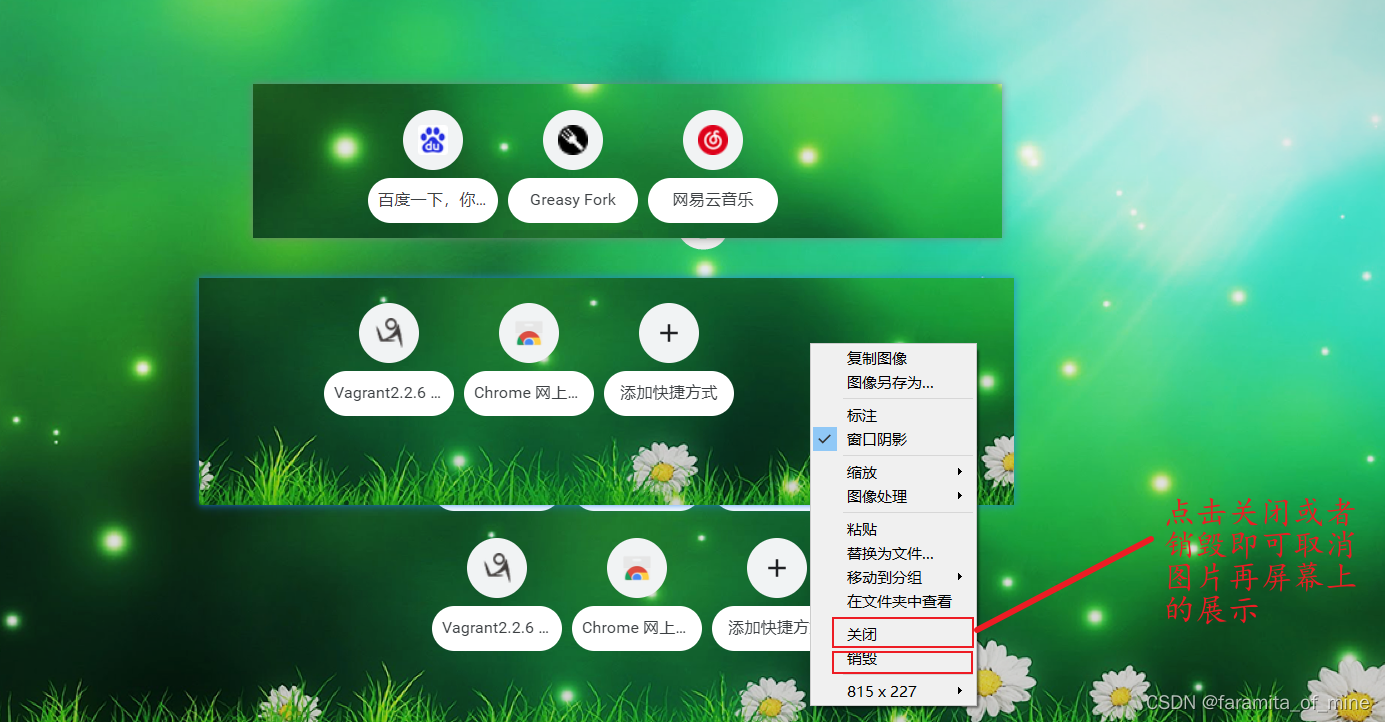Expand the 815 x 227 size submenu
The image size is (1385, 722).
pyautogui.click(x=893, y=691)
